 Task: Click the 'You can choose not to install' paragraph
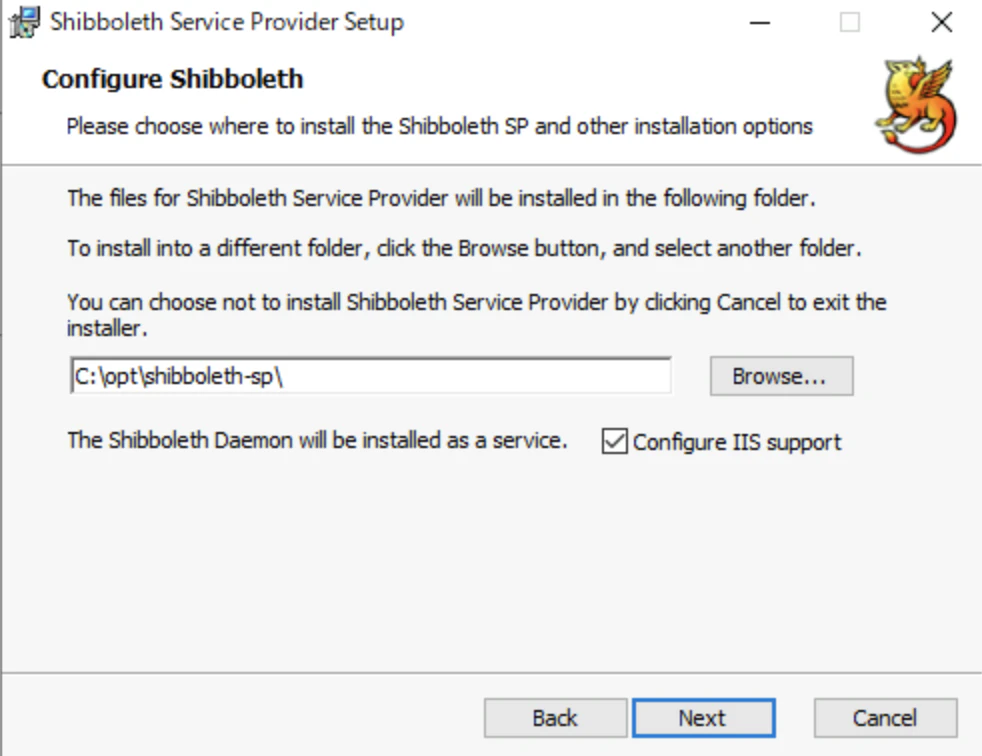(477, 315)
